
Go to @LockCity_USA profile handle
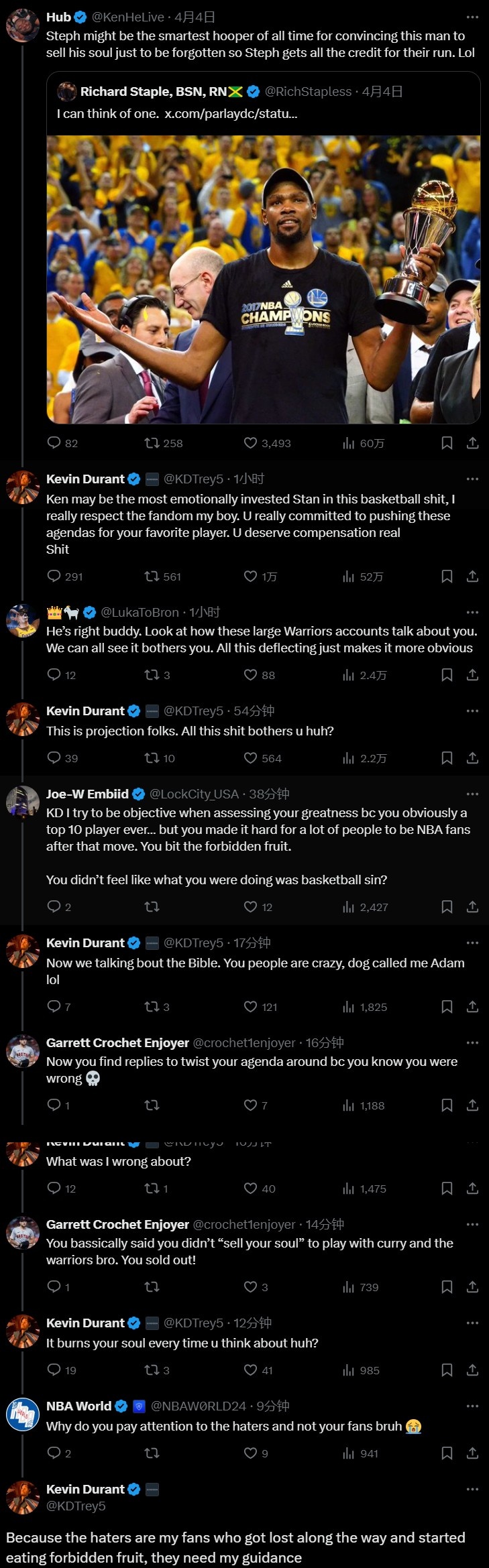(x=194, y=794)
